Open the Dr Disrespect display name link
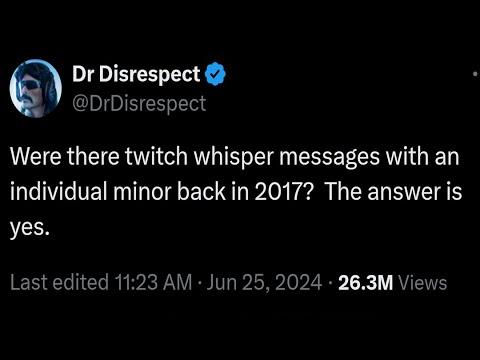 tap(136, 74)
